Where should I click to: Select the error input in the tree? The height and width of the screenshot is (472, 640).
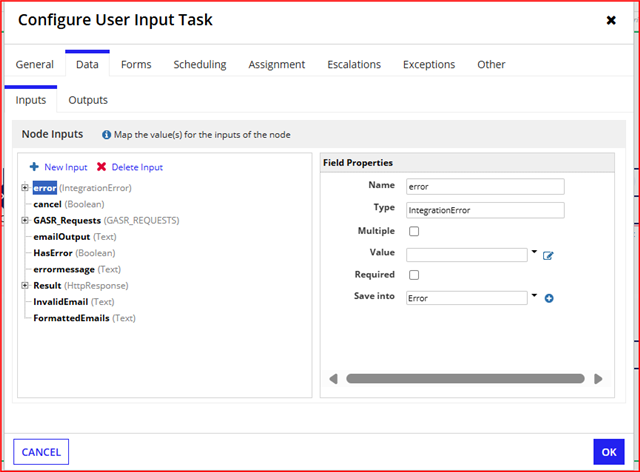45,188
